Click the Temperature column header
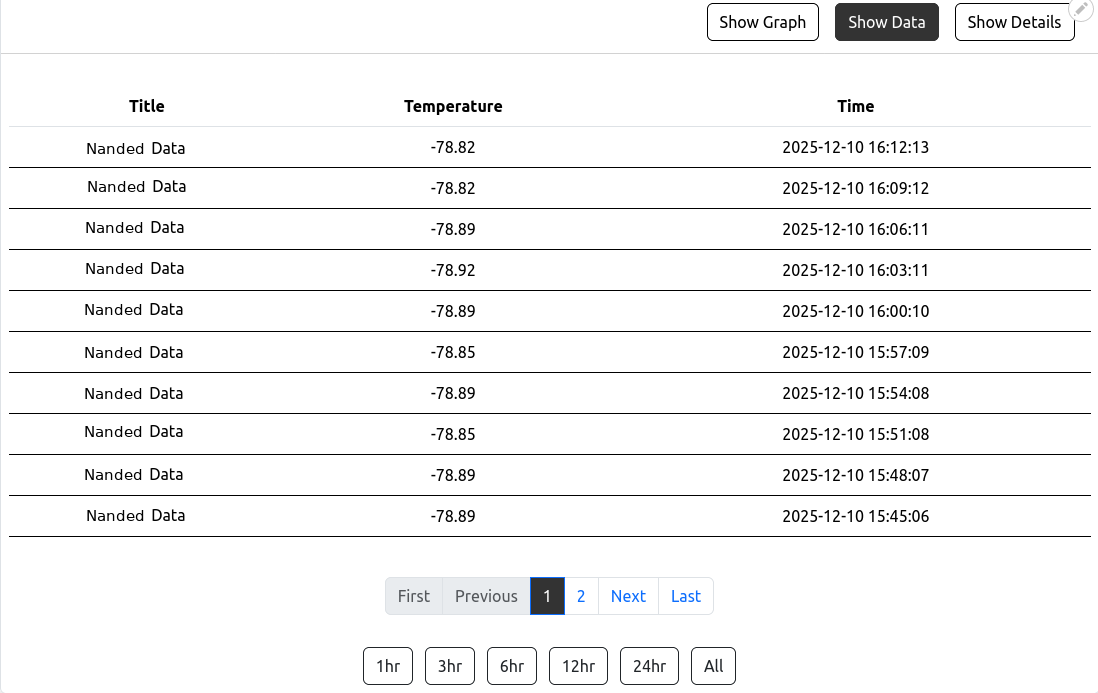The image size is (1098, 693). tap(453, 106)
